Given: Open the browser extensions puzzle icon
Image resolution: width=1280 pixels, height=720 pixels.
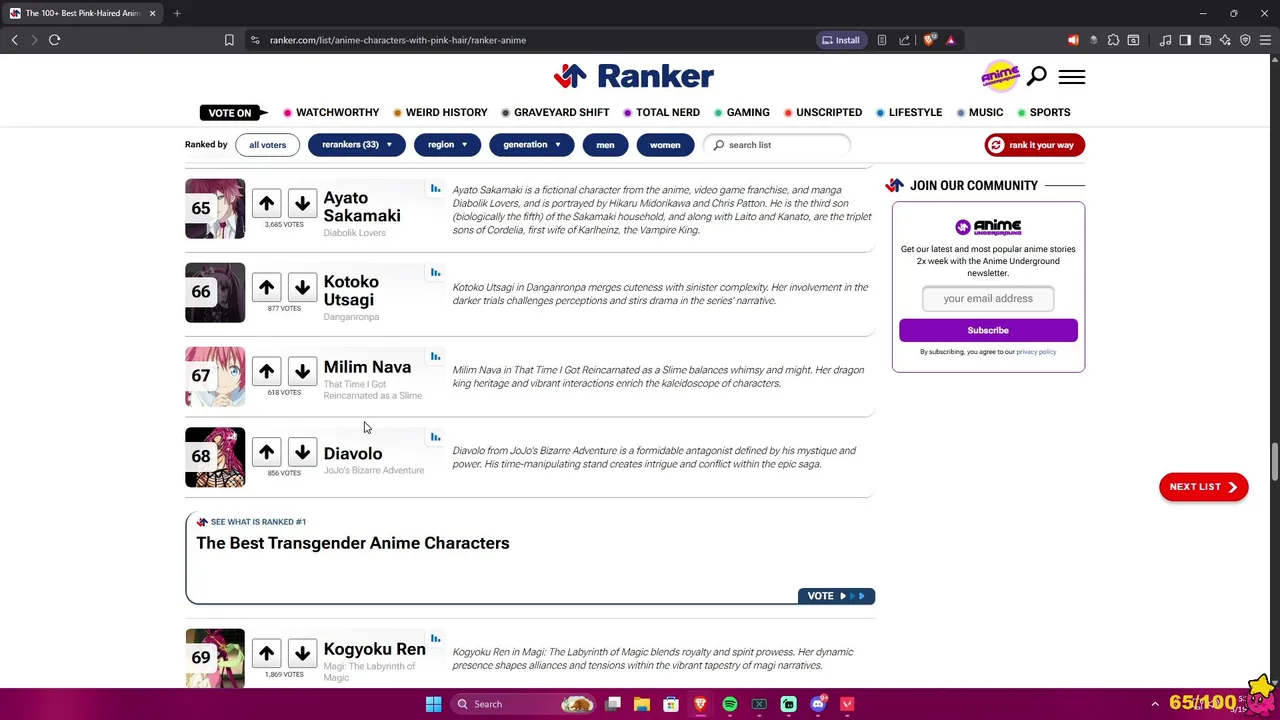Looking at the screenshot, I should click(x=1113, y=40).
